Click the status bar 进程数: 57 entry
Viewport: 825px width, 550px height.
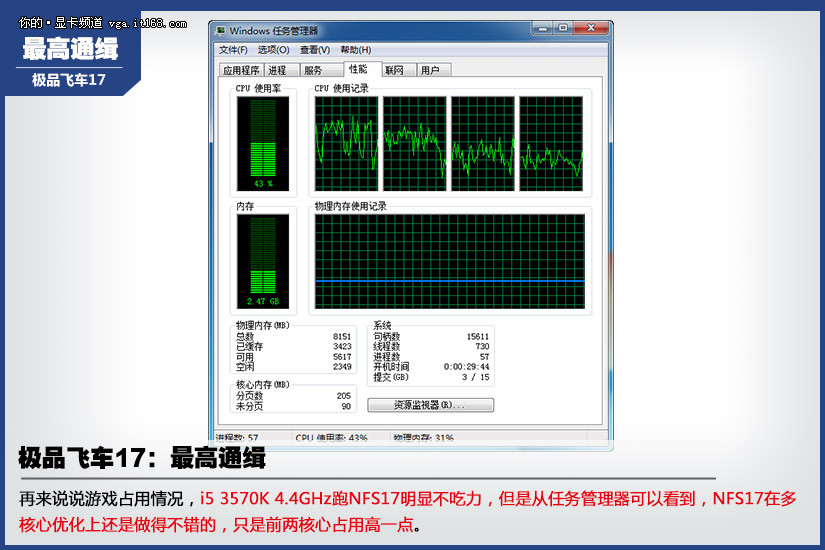(x=237, y=437)
